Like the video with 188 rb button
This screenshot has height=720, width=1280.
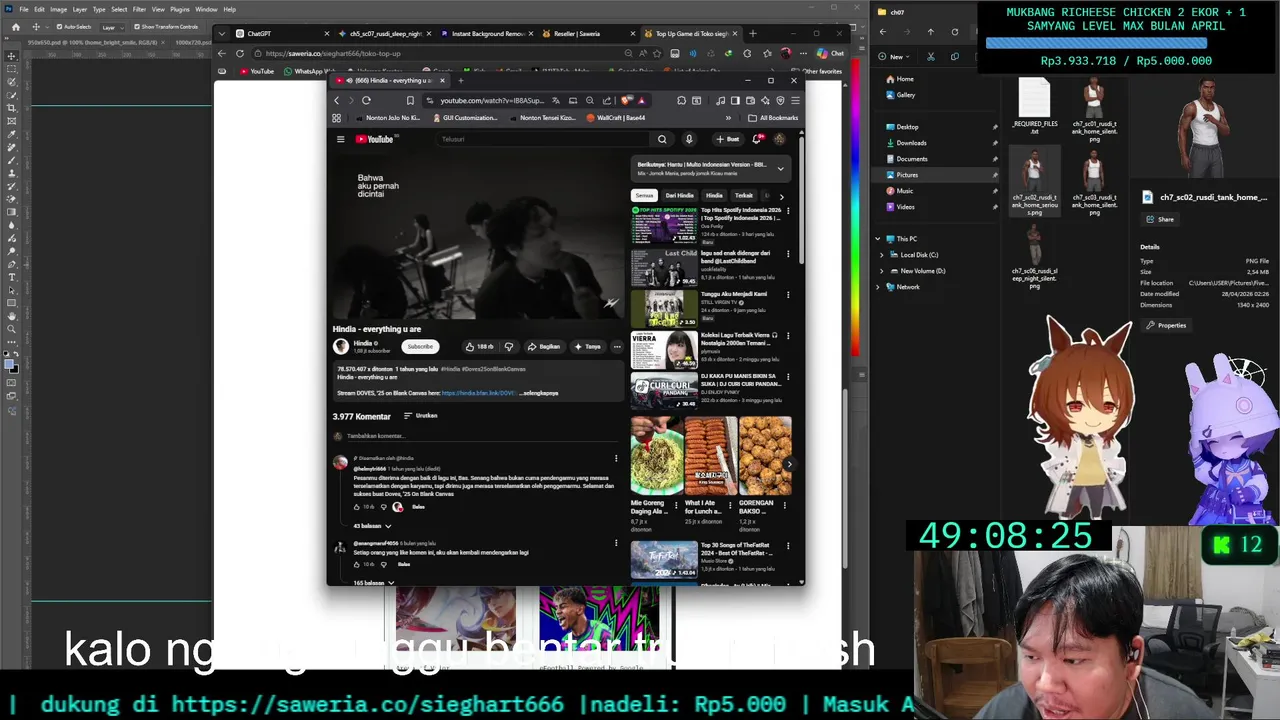pos(480,346)
